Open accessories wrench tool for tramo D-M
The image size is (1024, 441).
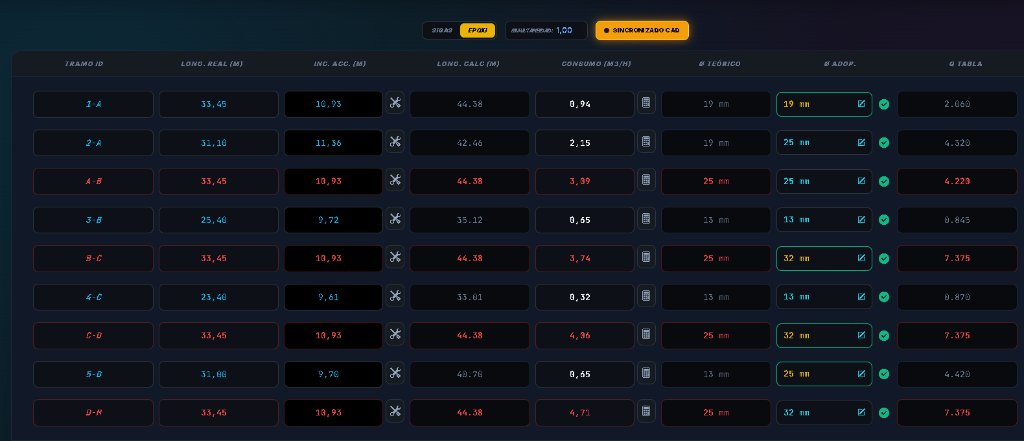pos(394,412)
